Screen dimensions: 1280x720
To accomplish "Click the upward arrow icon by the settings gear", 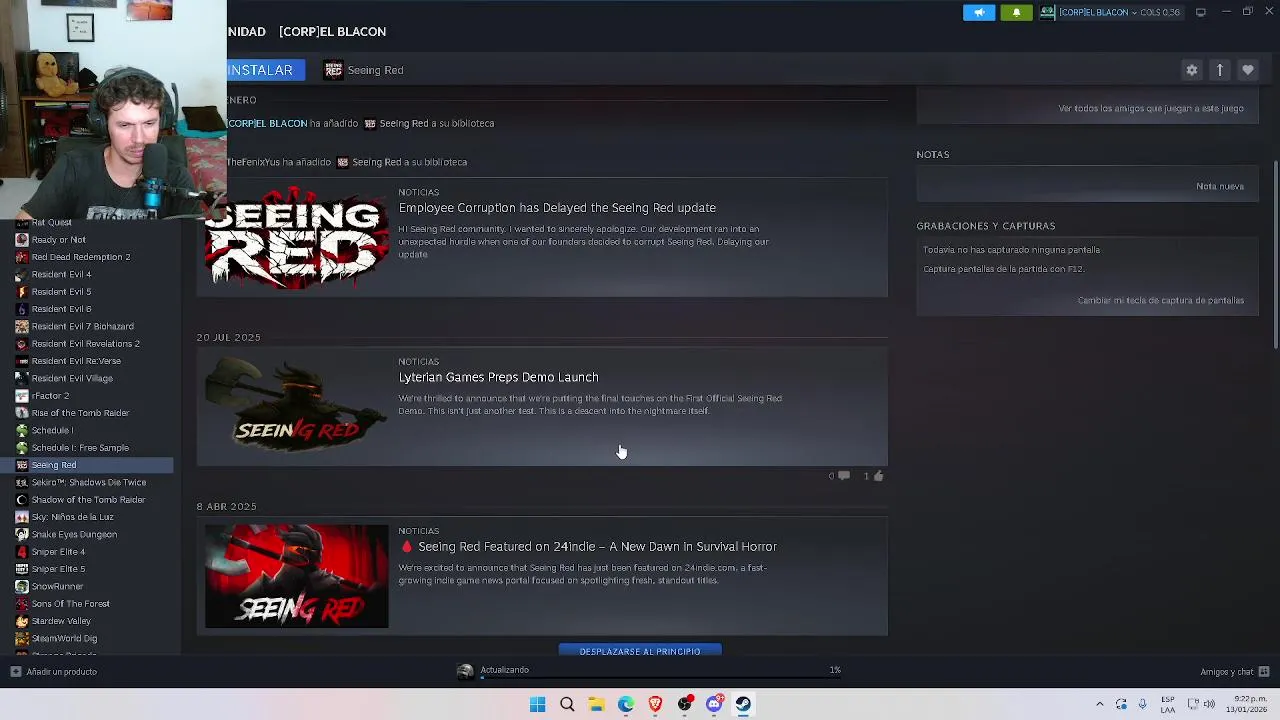I will click(1220, 70).
